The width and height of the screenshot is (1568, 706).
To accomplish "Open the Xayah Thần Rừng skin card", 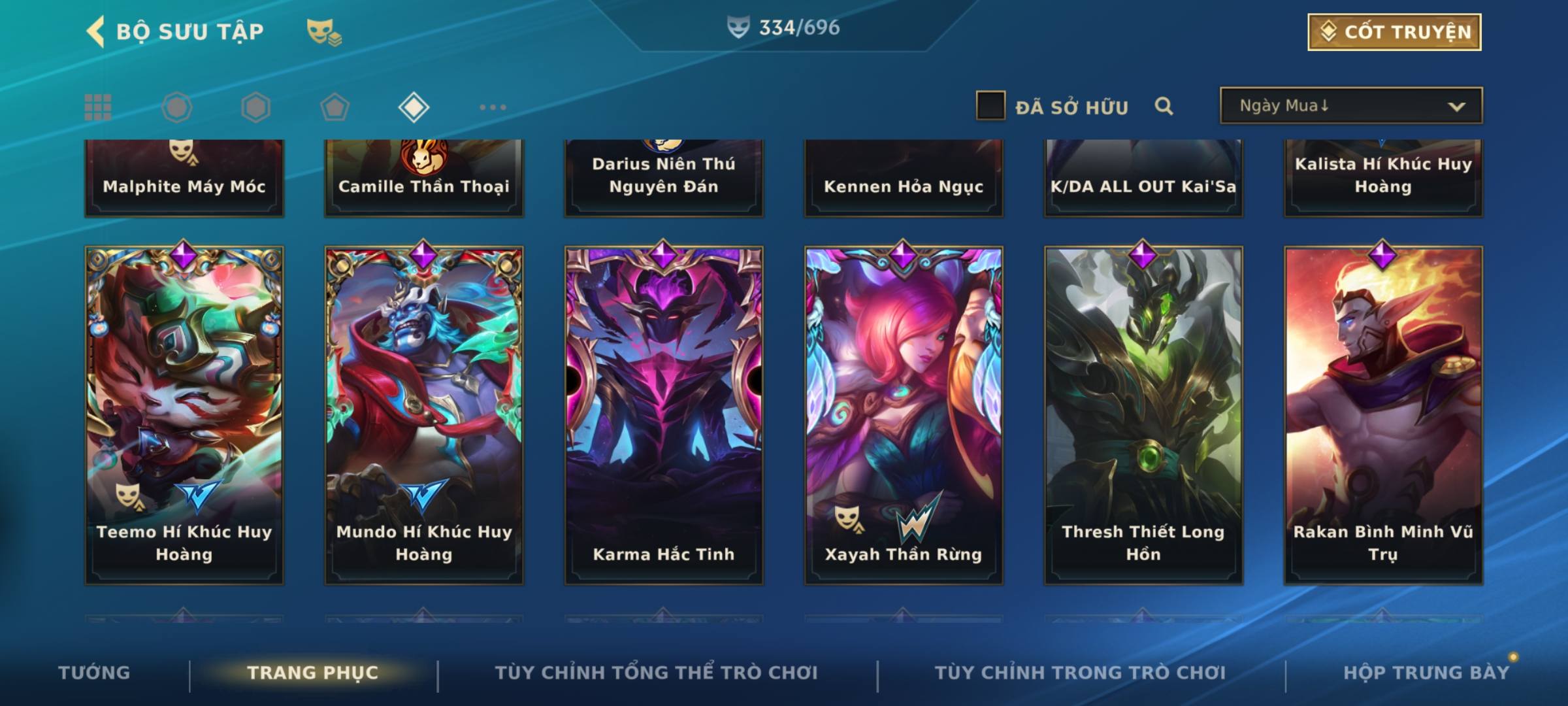I will coord(904,414).
